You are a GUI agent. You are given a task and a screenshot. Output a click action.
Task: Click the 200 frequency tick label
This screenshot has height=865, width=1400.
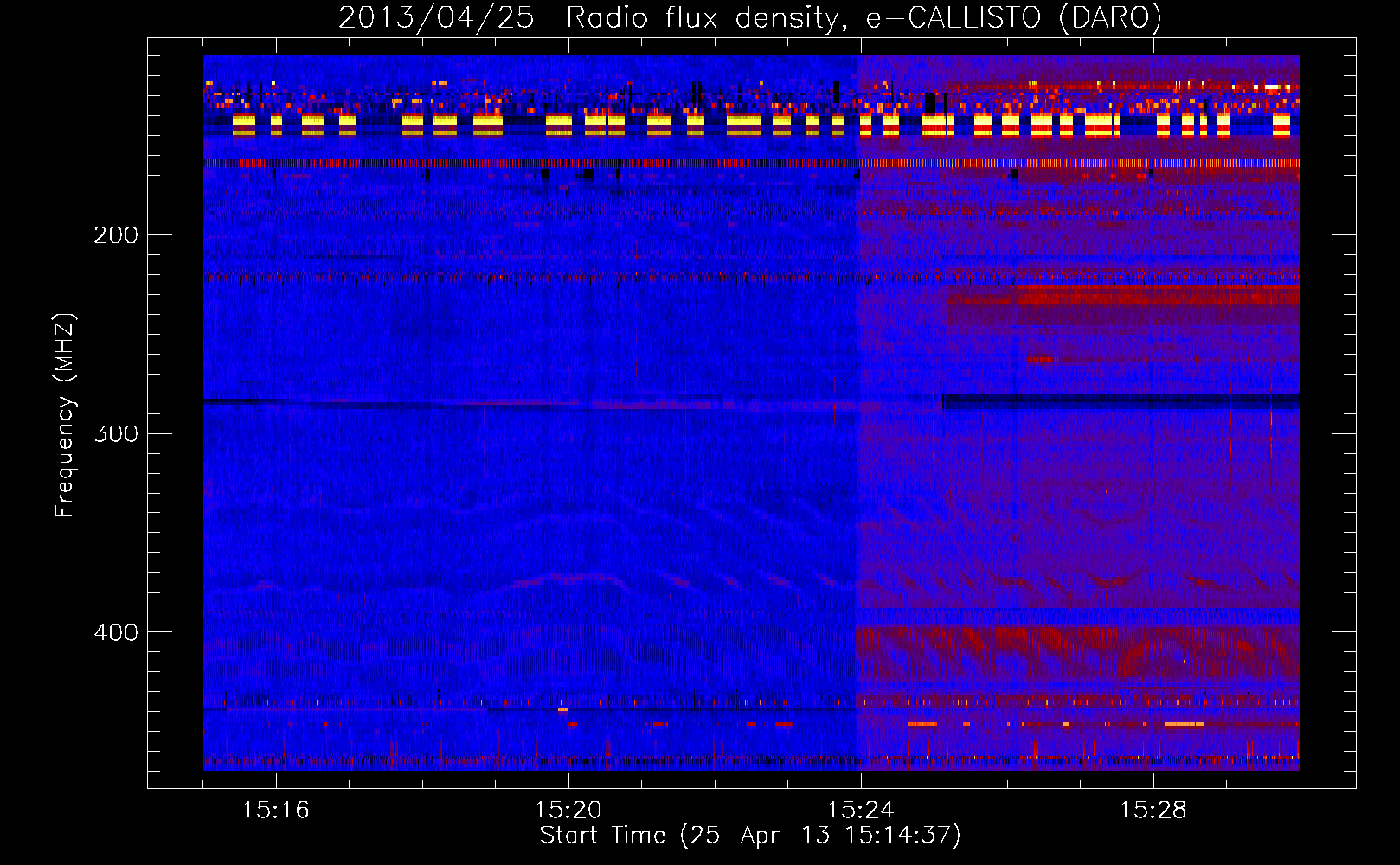[x=116, y=235]
